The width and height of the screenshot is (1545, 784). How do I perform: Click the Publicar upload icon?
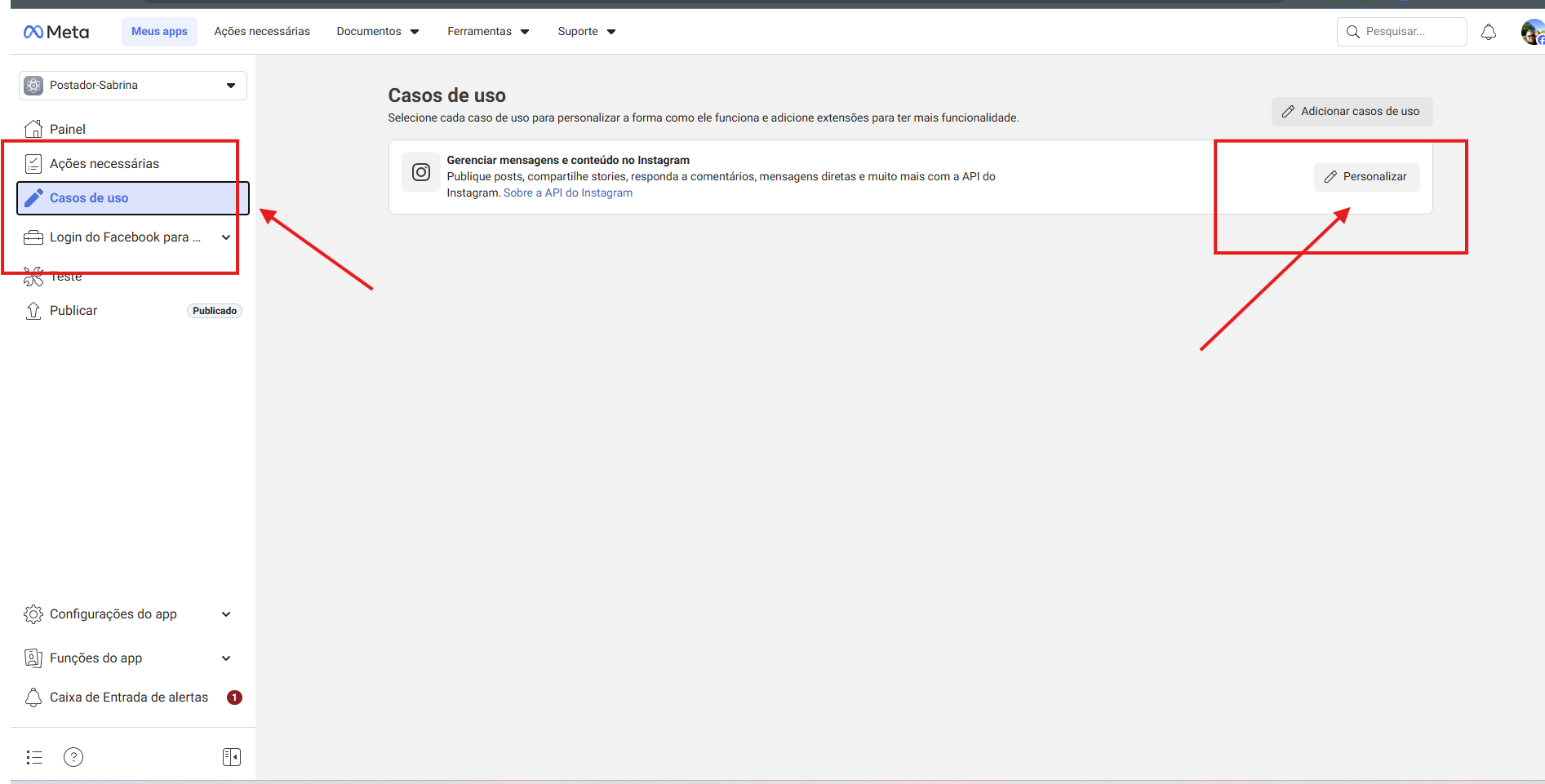click(33, 311)
